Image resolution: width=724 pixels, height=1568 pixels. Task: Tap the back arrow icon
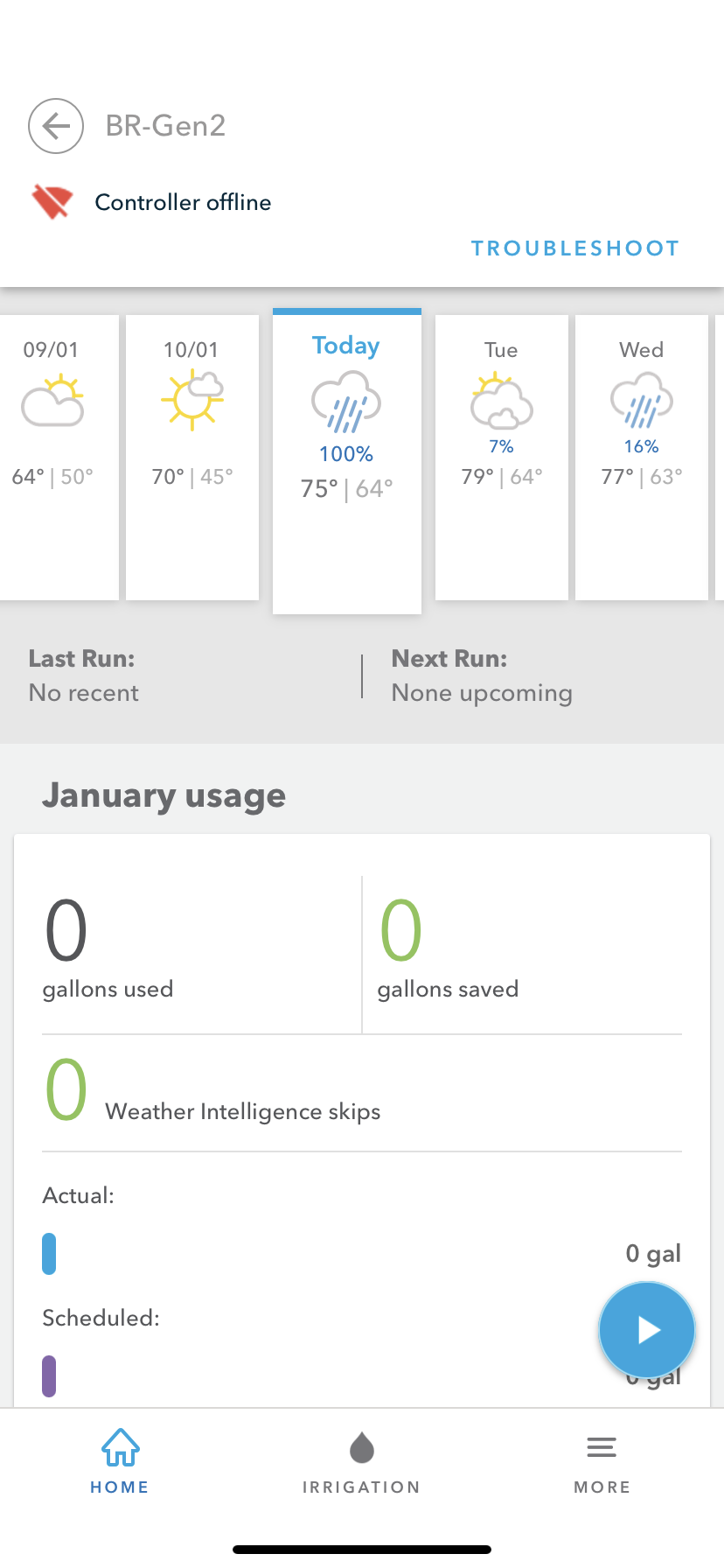click(56, 126)
